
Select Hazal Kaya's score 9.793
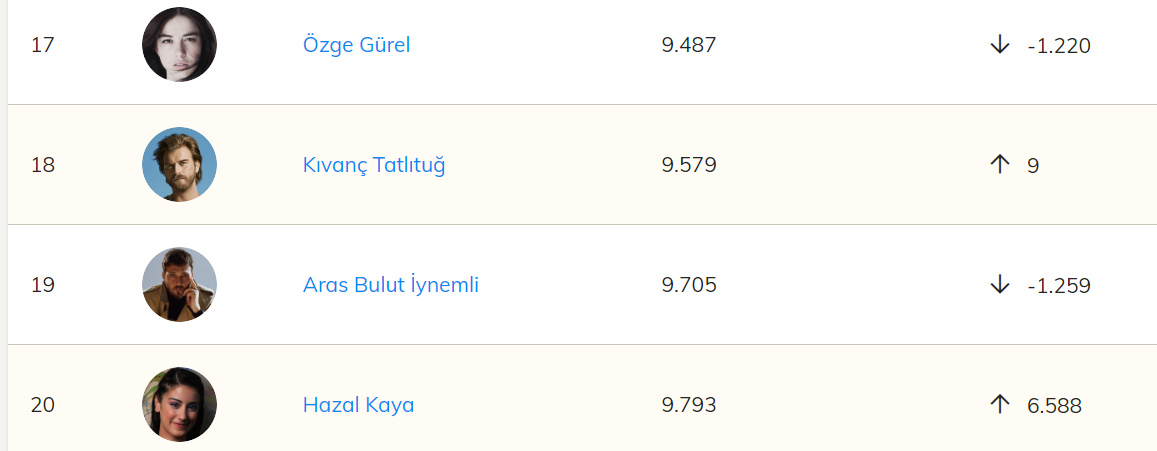coord(689,405)
